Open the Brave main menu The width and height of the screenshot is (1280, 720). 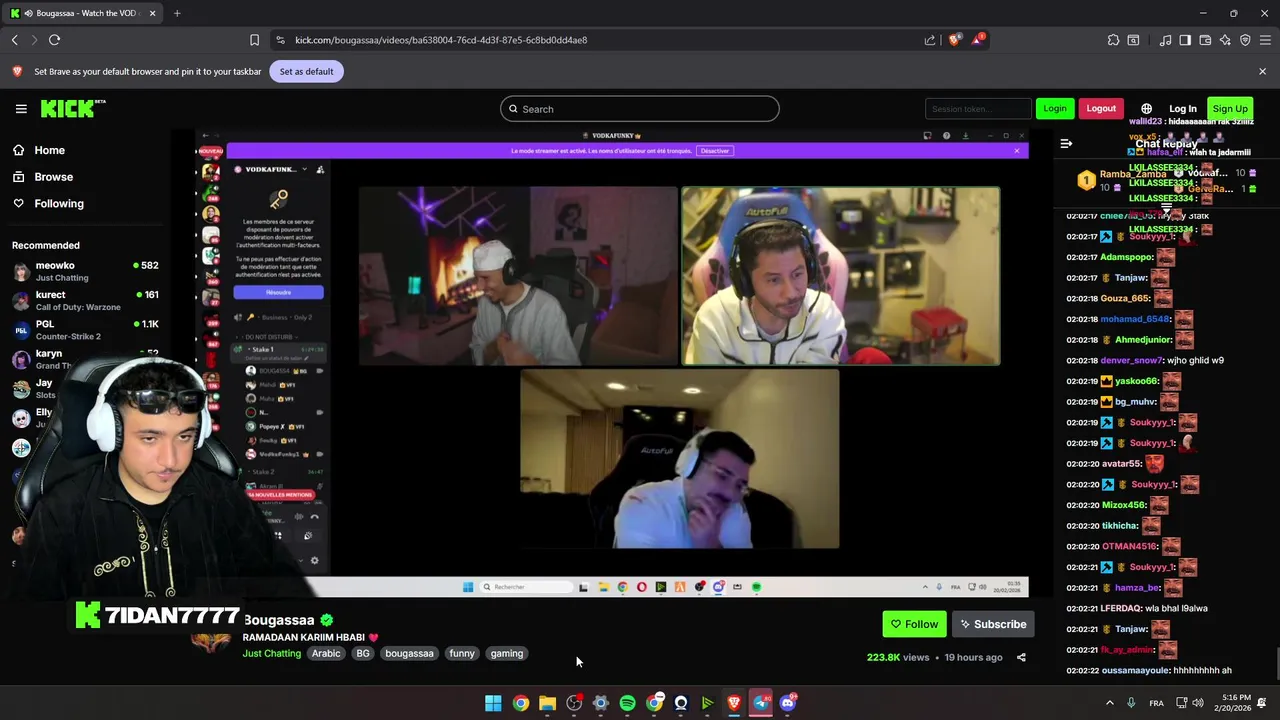pos(1266,40)
